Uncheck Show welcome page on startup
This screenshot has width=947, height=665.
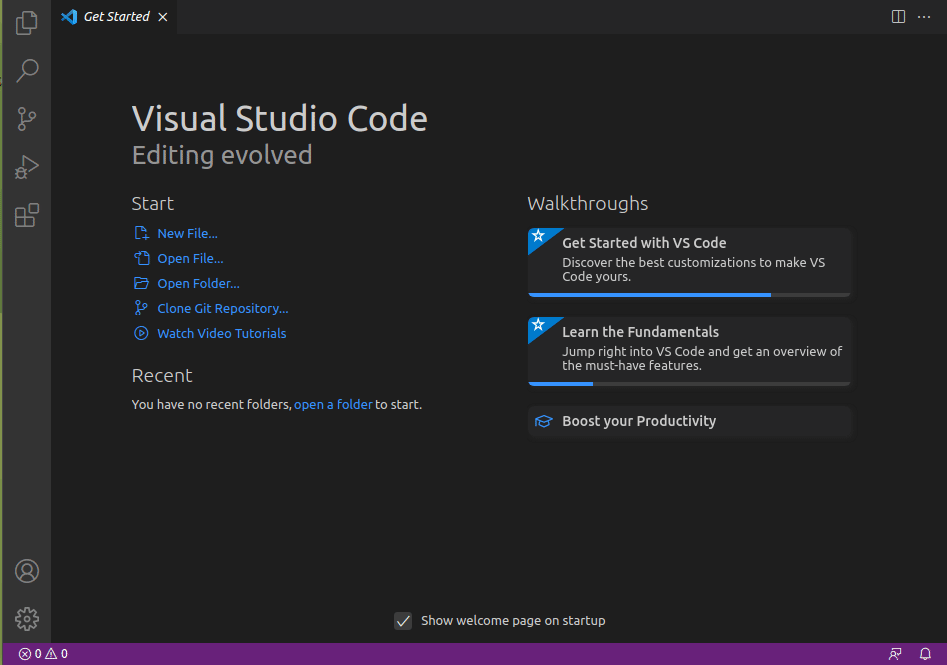[403, 620]
